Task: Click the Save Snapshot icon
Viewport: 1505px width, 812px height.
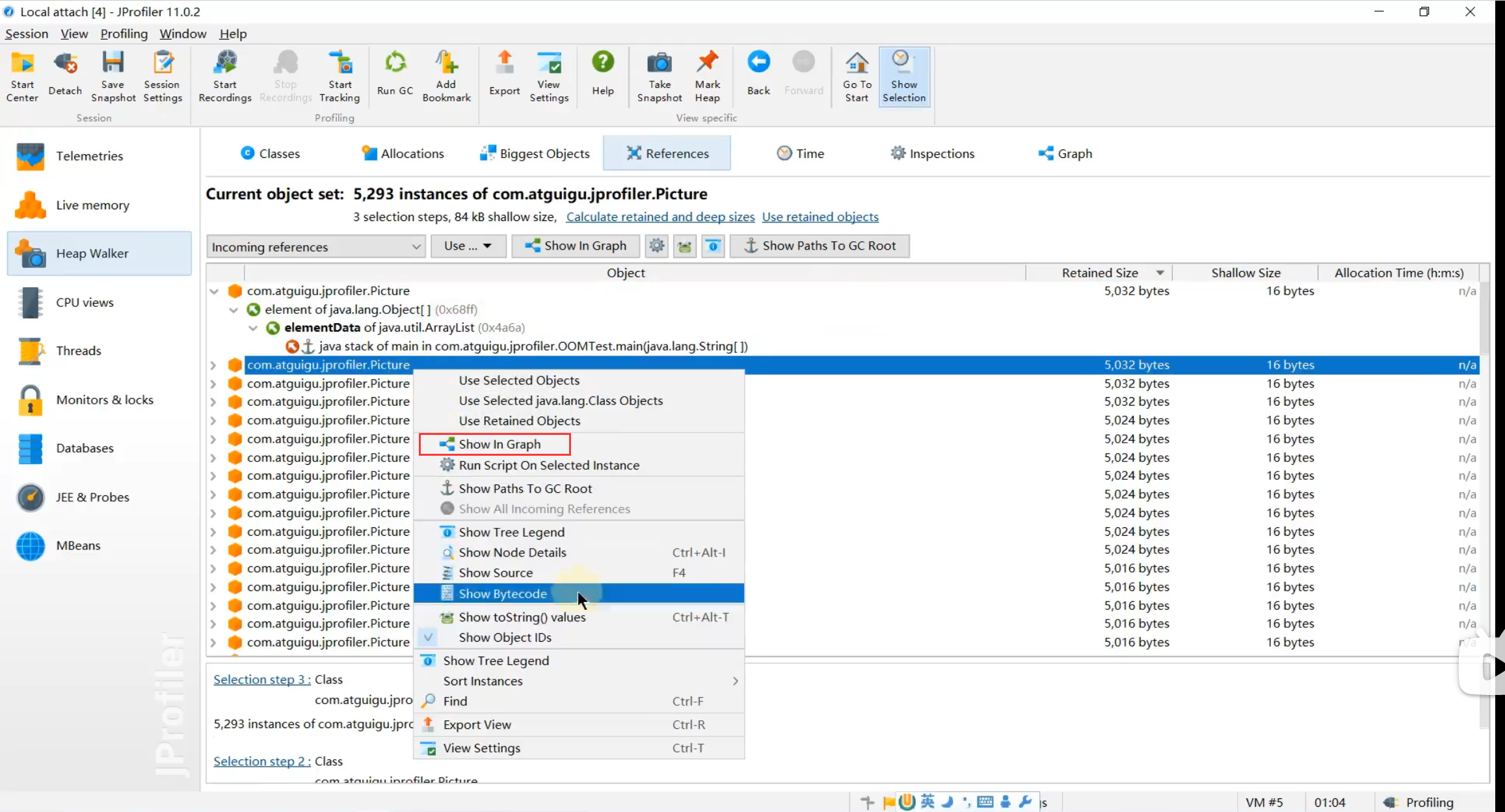Action: point(113,77)
